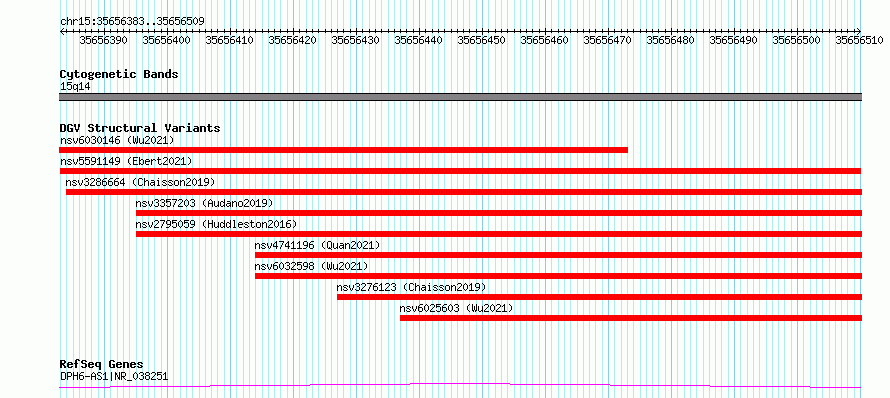Click ruler position 35656500

[796, 40]
